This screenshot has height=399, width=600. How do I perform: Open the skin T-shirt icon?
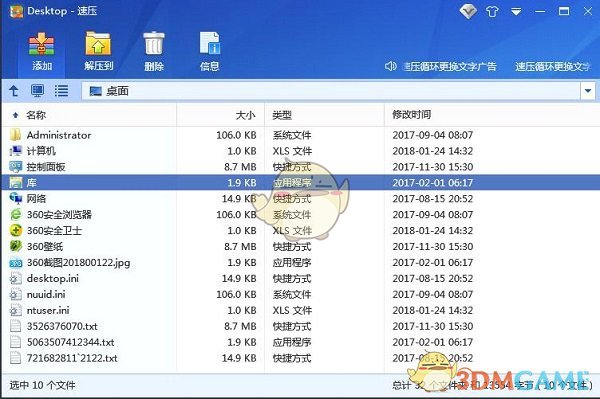click(492, 12)
